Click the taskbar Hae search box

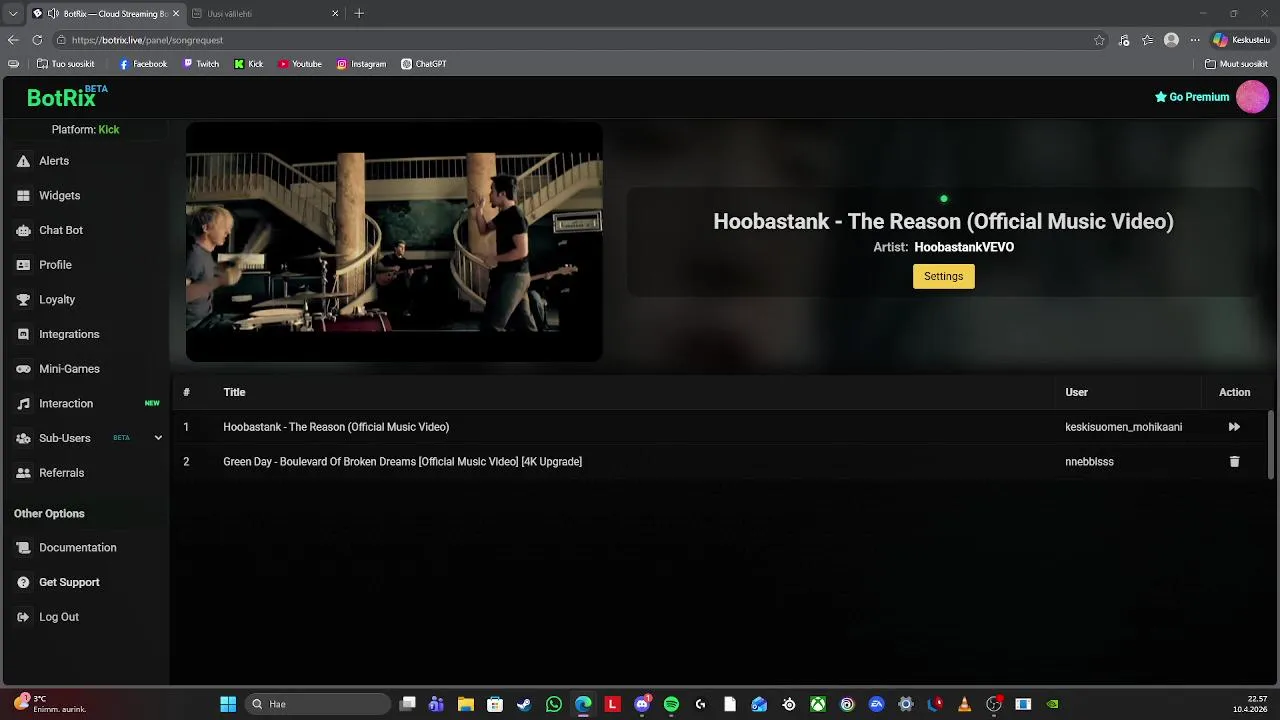(x=317, y=704)
